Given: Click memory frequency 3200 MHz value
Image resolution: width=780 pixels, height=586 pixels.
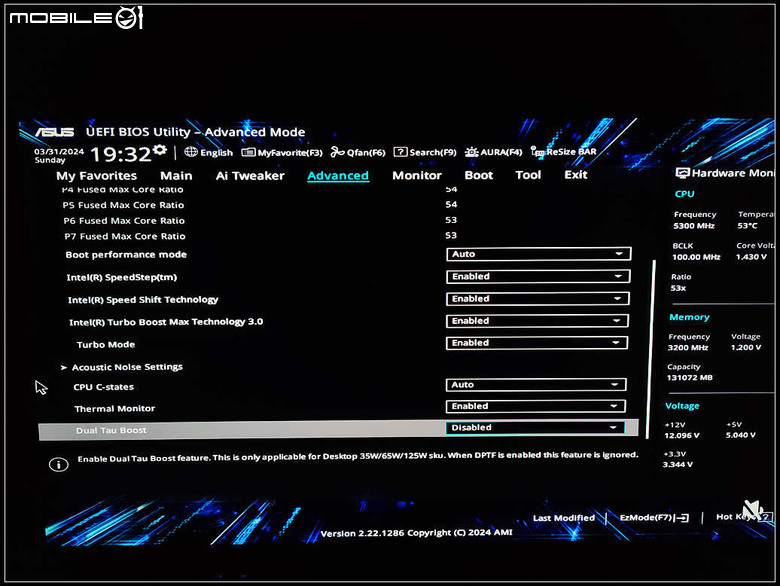Looking at the screenshot, I should pos(687,347).
